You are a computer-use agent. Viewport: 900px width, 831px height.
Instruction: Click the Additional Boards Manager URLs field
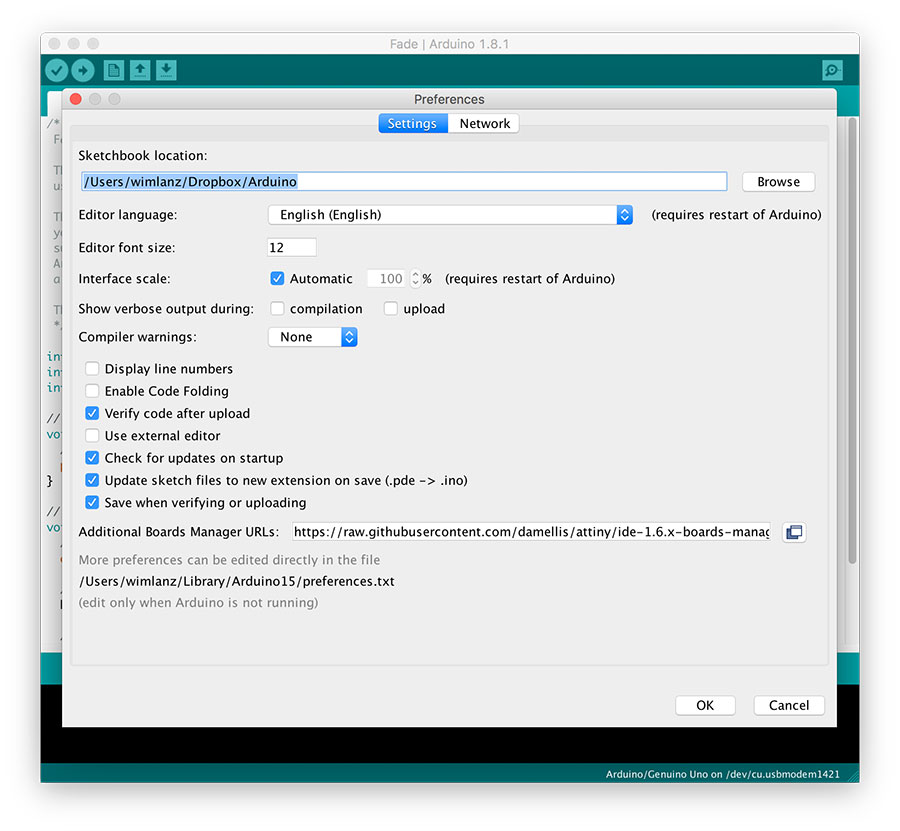point(532,532)
